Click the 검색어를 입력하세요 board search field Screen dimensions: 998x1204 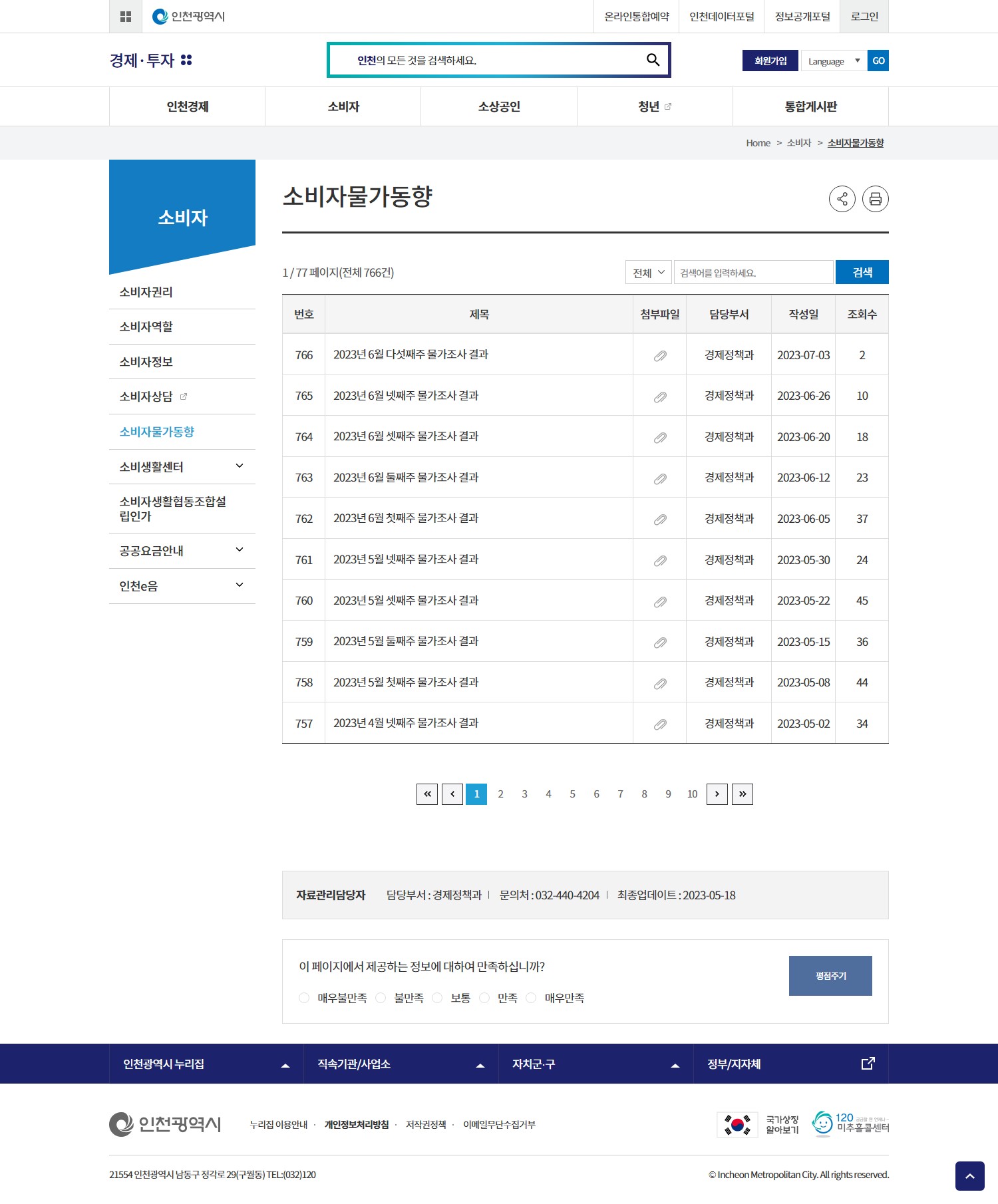(754, 272)
